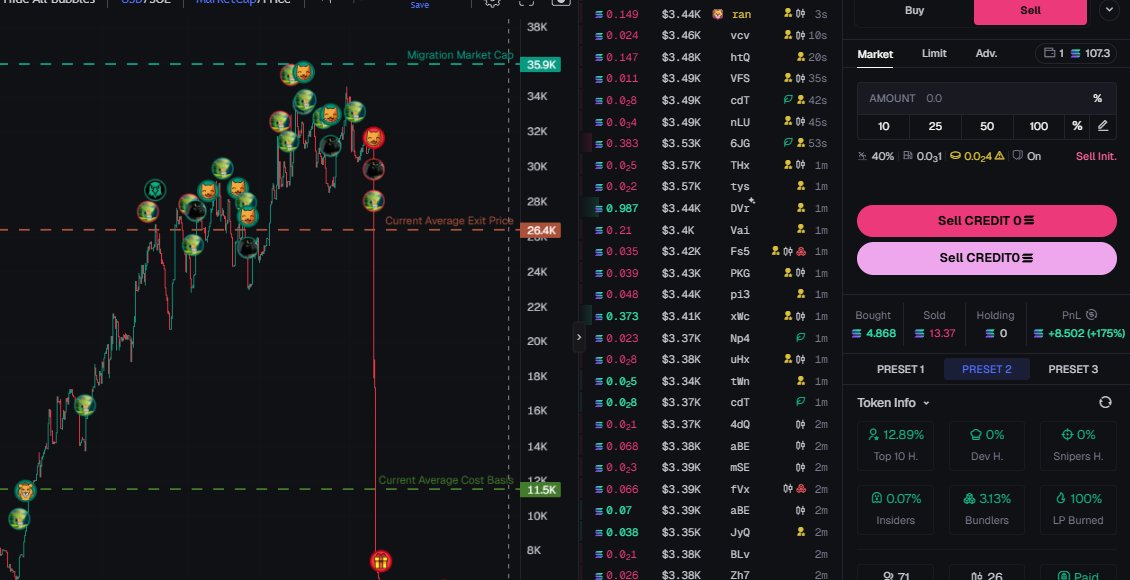Screen dimensions: 1130x580
Task: Click the 26.4K average exit price label
Action: (541, 231)
